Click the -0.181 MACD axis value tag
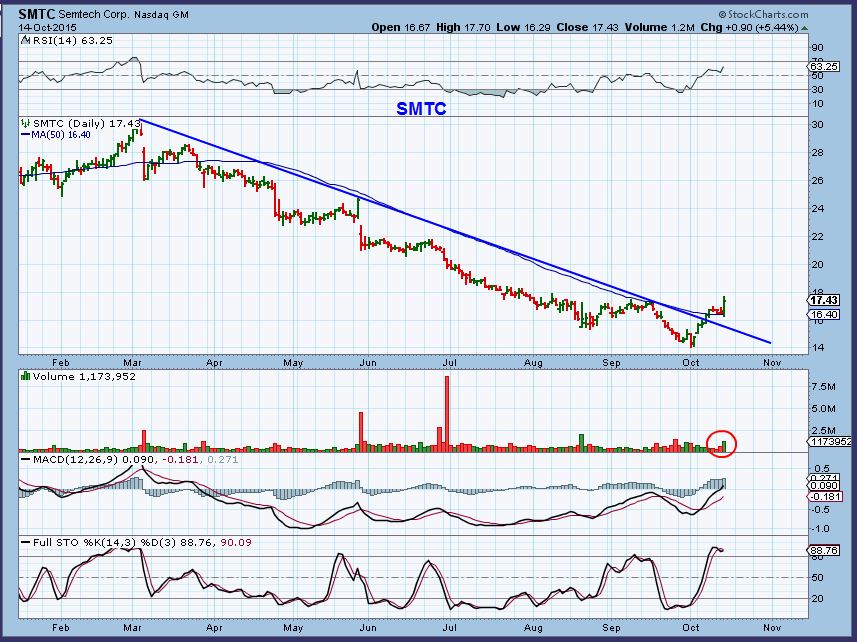The image size is (857, 642). [x=824, y=496]
